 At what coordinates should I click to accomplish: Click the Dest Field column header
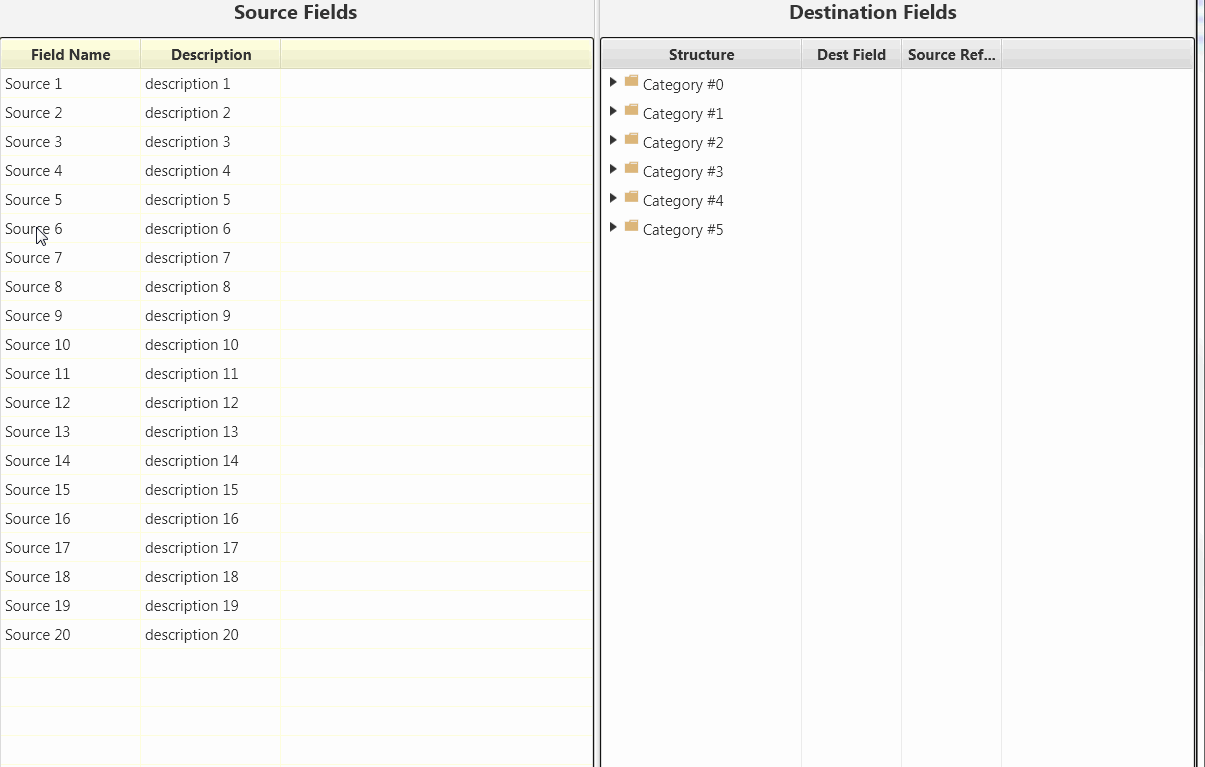[851, 55]
